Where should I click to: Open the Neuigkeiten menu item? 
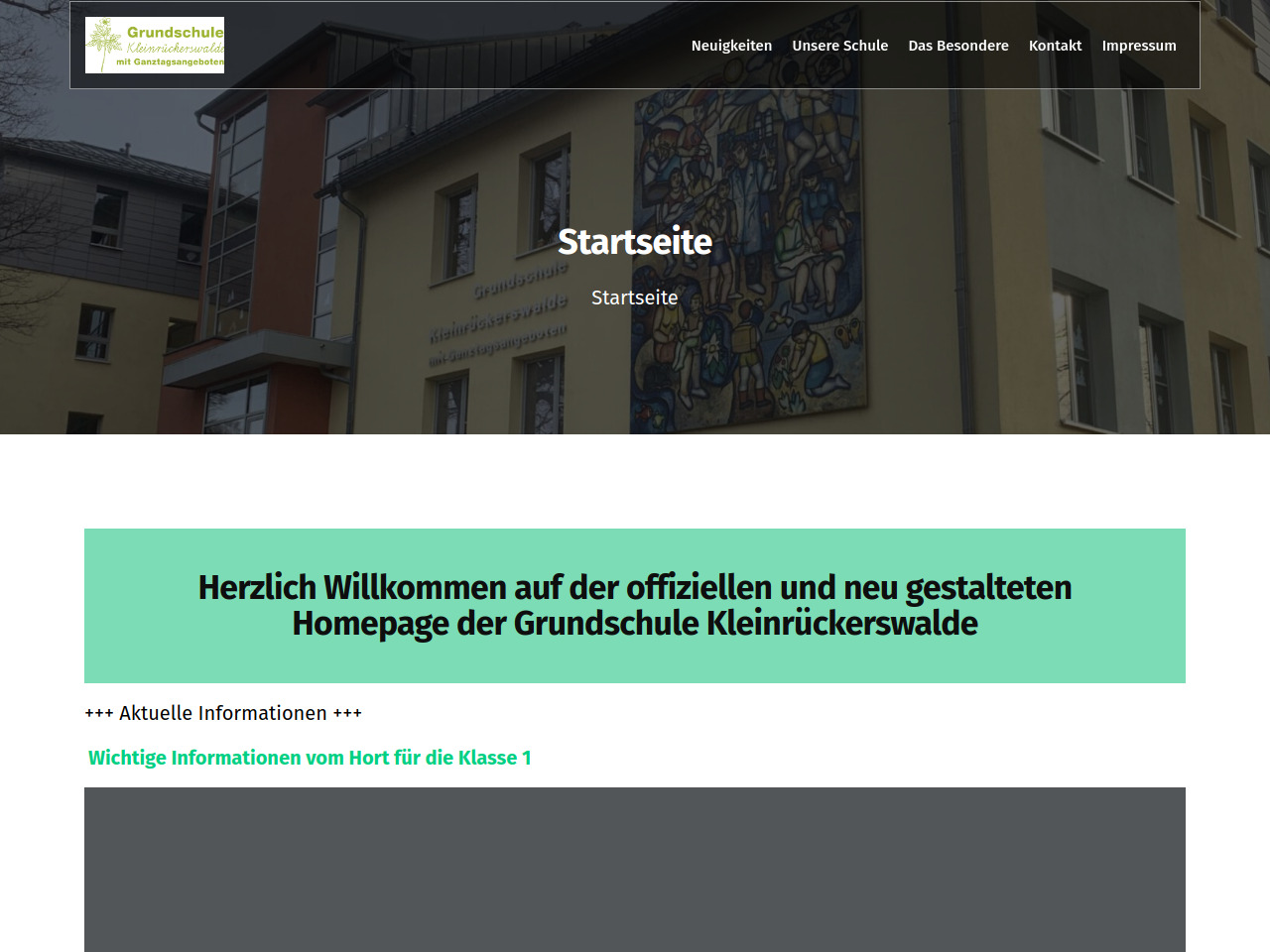tap(731, 46)
